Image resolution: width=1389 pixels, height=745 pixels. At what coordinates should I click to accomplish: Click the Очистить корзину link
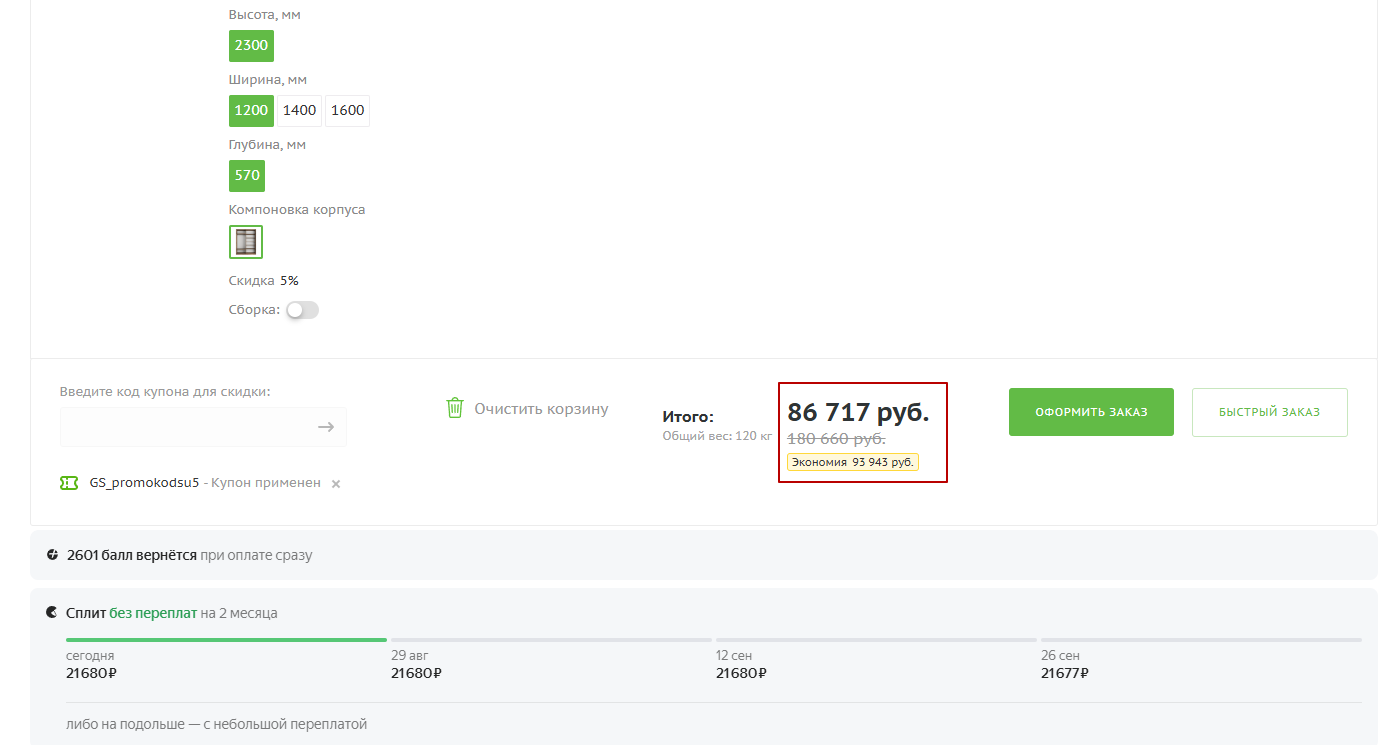(541, 409)
